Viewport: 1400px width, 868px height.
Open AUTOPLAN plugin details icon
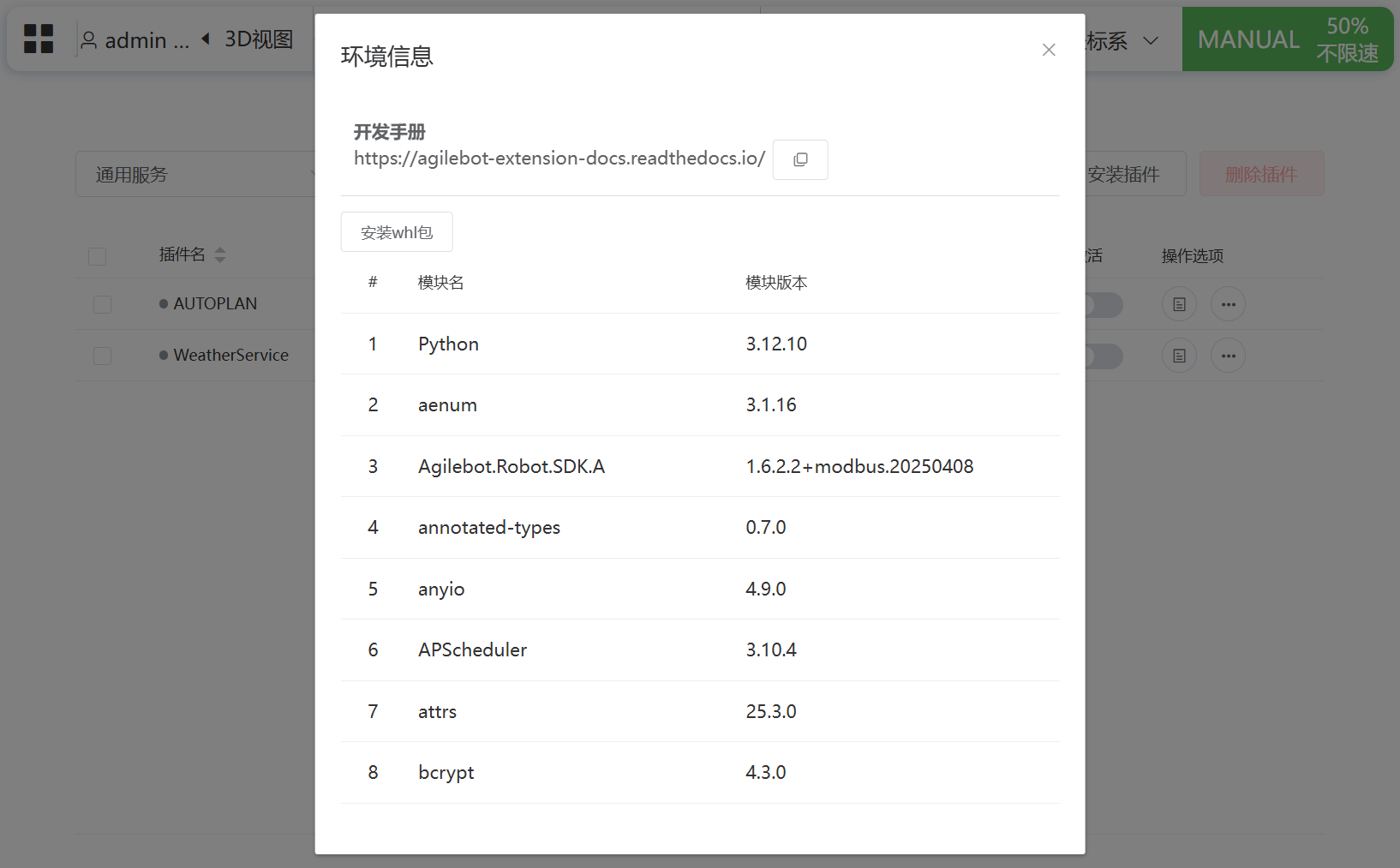pyautogui.click(x=1179, y=304)
